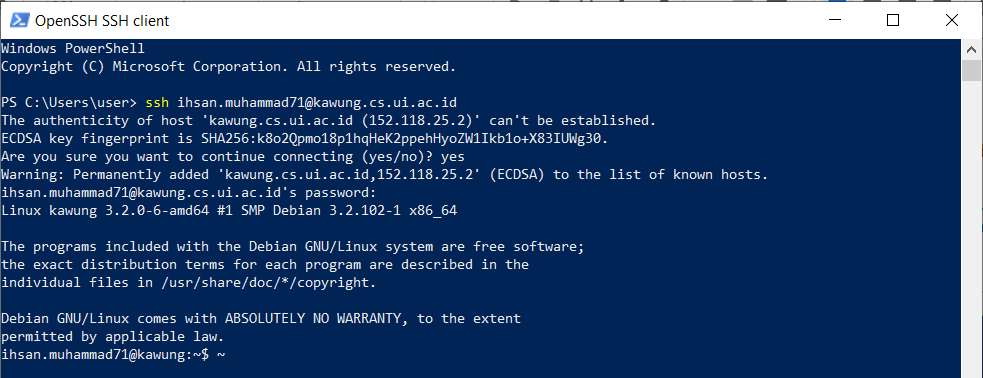This screenshot has height=378, width=983.
Task: Click the empty scrollbar track below the thumb
Action: [x=972, y=229]
